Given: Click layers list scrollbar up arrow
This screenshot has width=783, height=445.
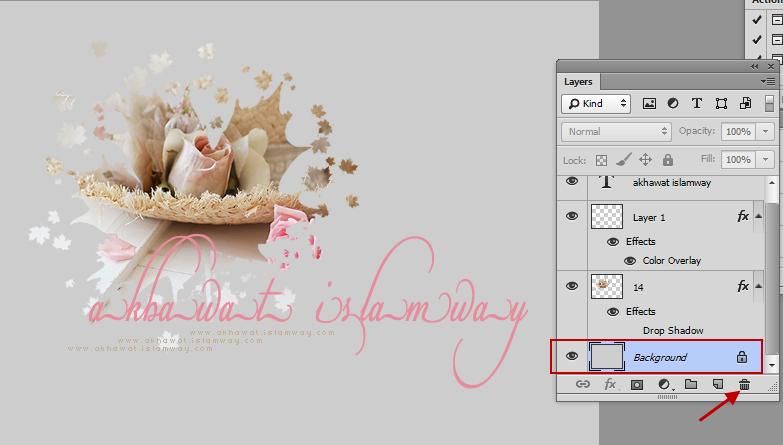Looking at the screenshot, I should (772, 183).
